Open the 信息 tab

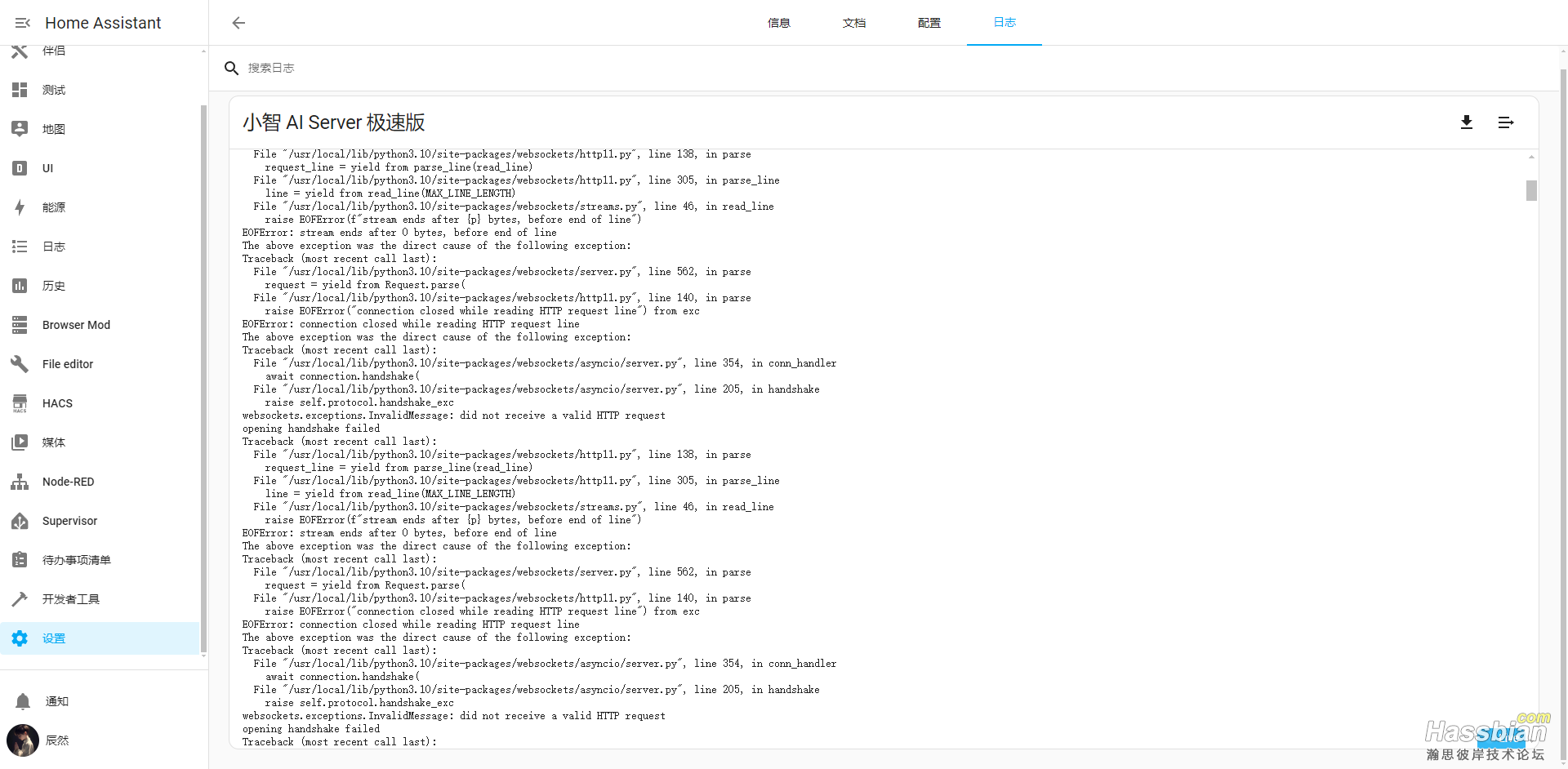point(779,23)
